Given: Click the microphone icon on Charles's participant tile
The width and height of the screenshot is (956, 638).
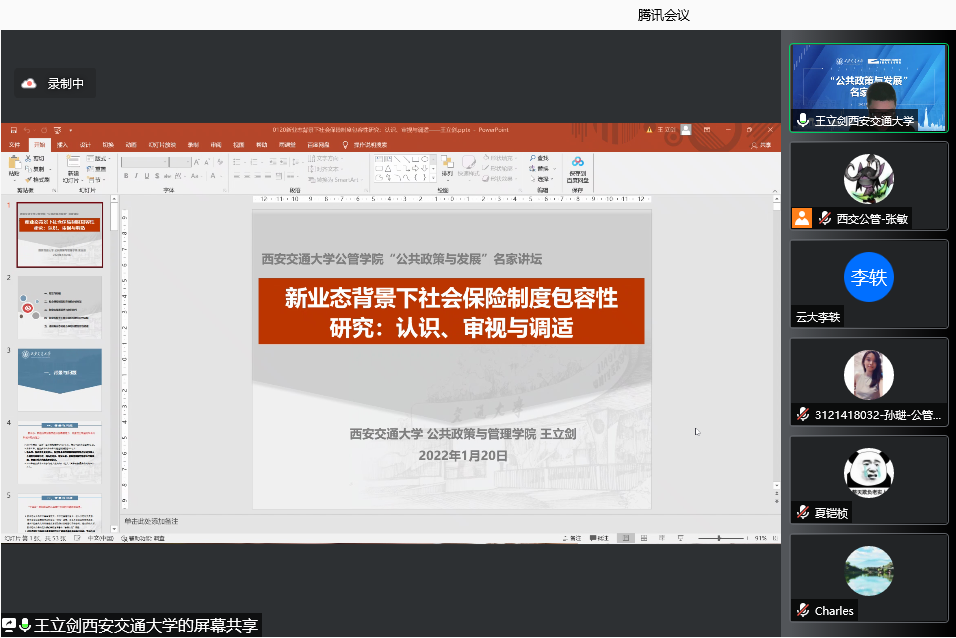Looking at the screenshot, I should [x=803, y=610].
